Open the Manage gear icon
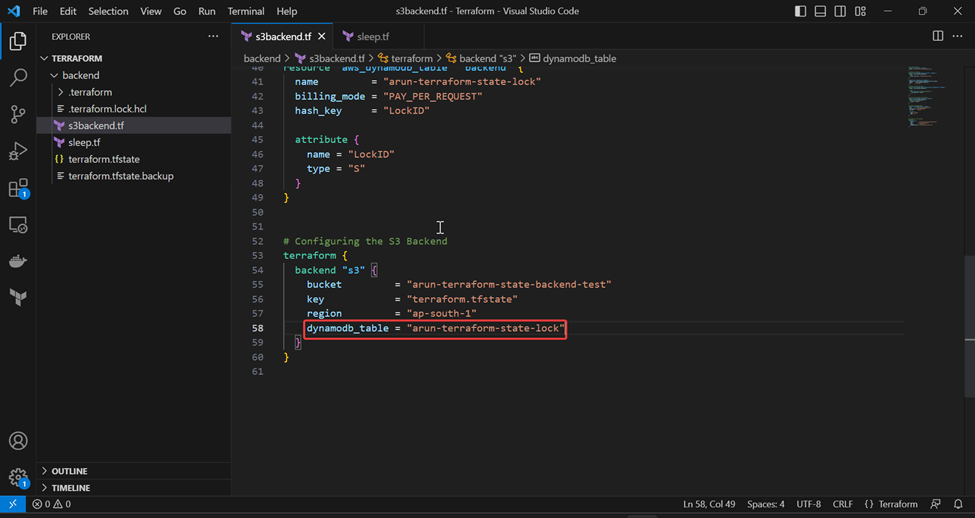The image size is (975, 518). [18, 478]
